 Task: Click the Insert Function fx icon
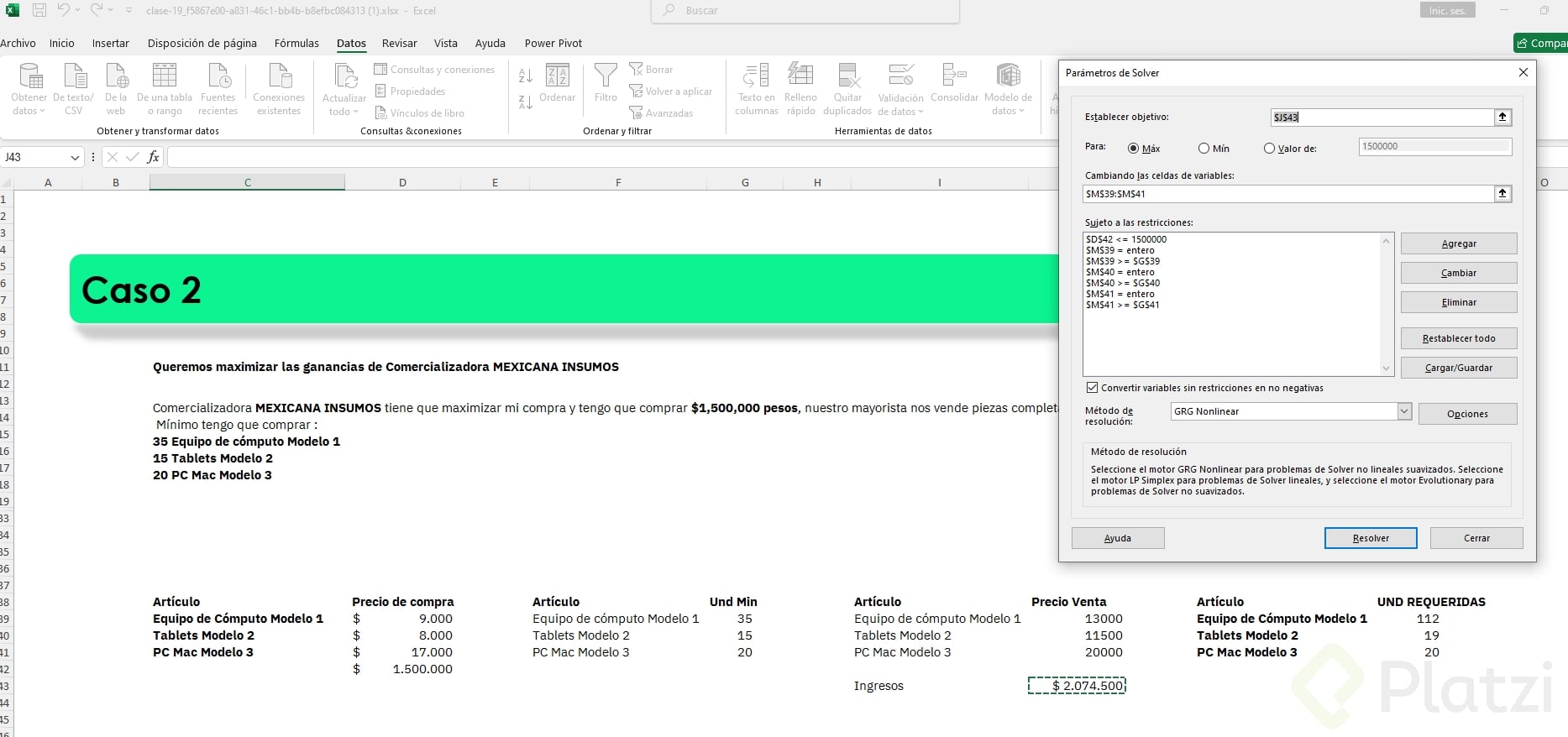[153, 157]
